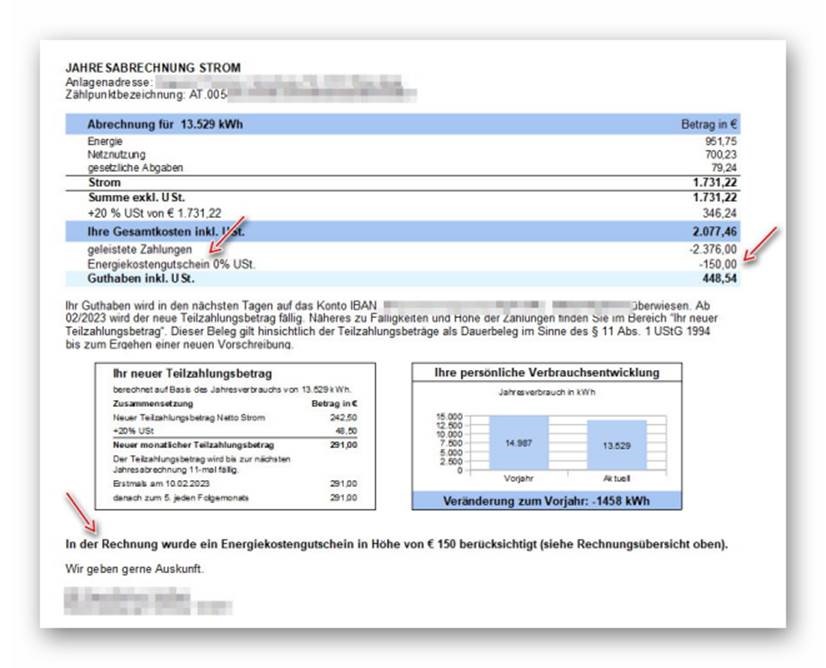Click the "gesetzliche Abgaben" label
Viewport: 826px width, 668px height.
(135, 168)
